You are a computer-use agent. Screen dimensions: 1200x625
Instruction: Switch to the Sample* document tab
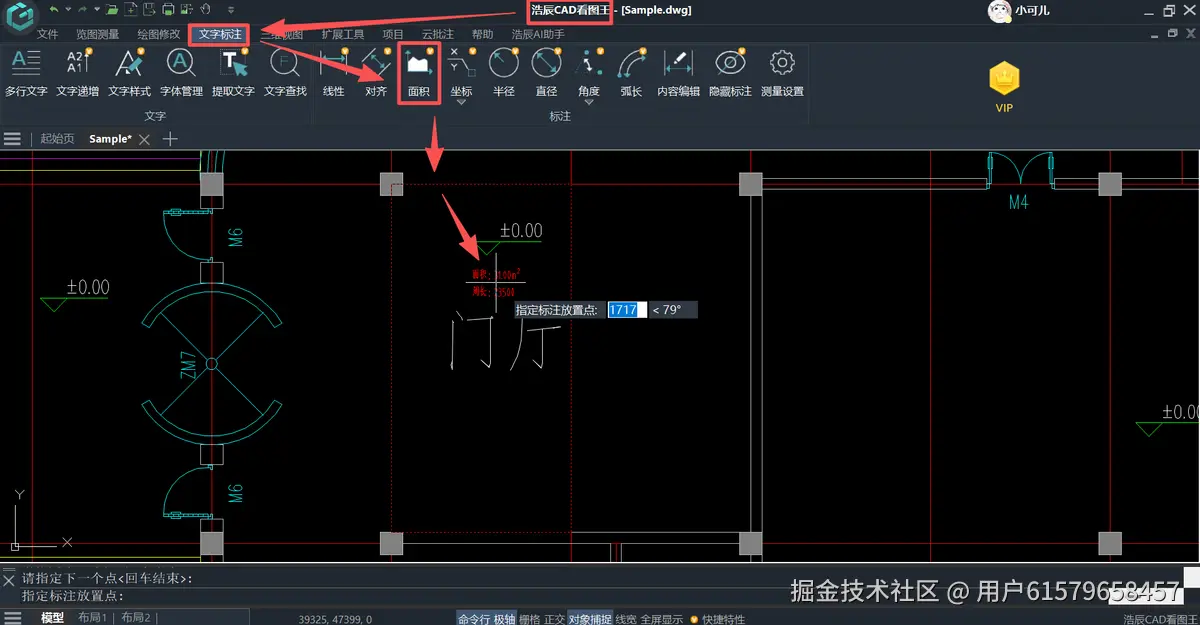[110, 139]
